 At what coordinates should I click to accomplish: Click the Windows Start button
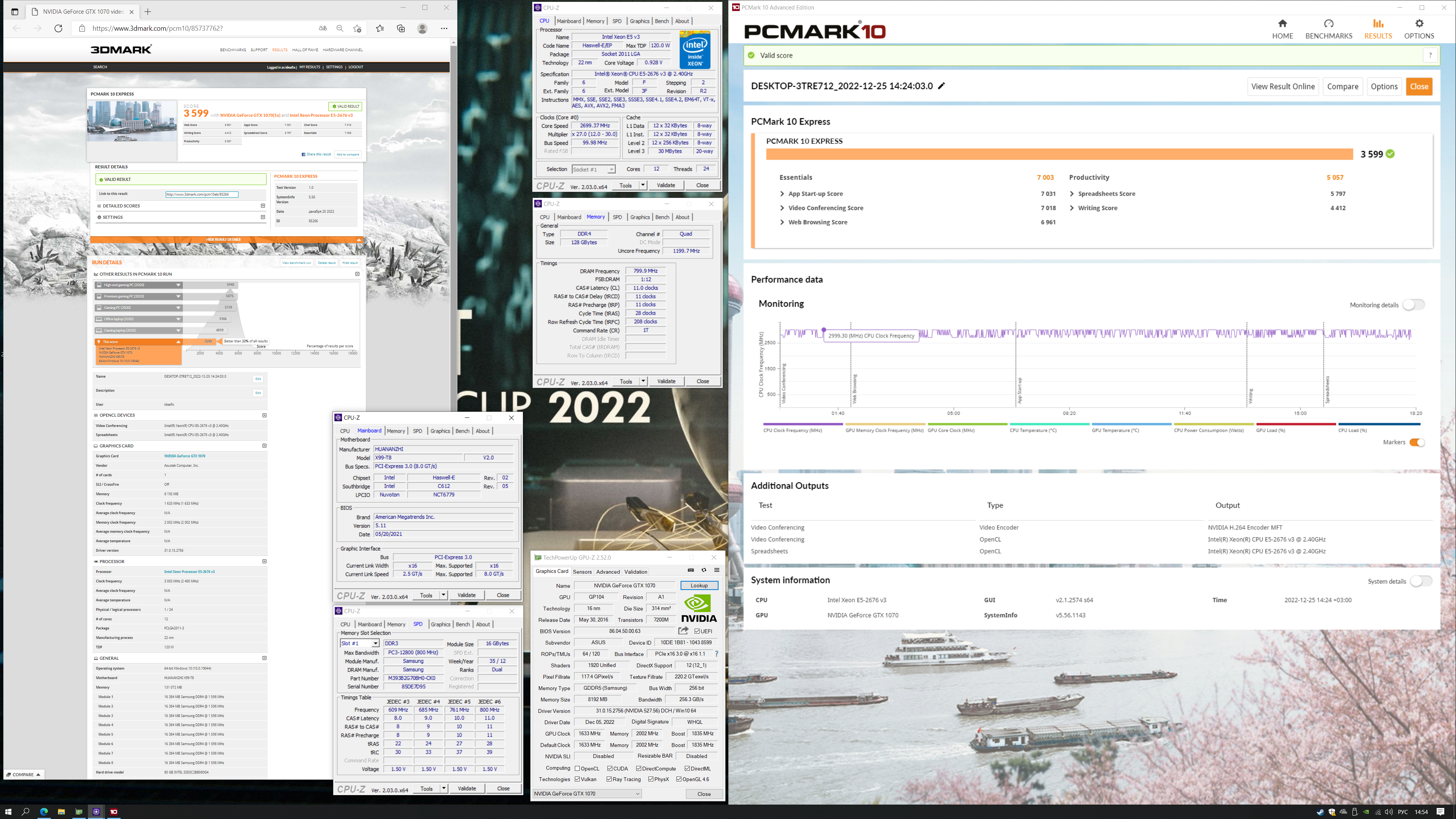click(x=8, y=812)
